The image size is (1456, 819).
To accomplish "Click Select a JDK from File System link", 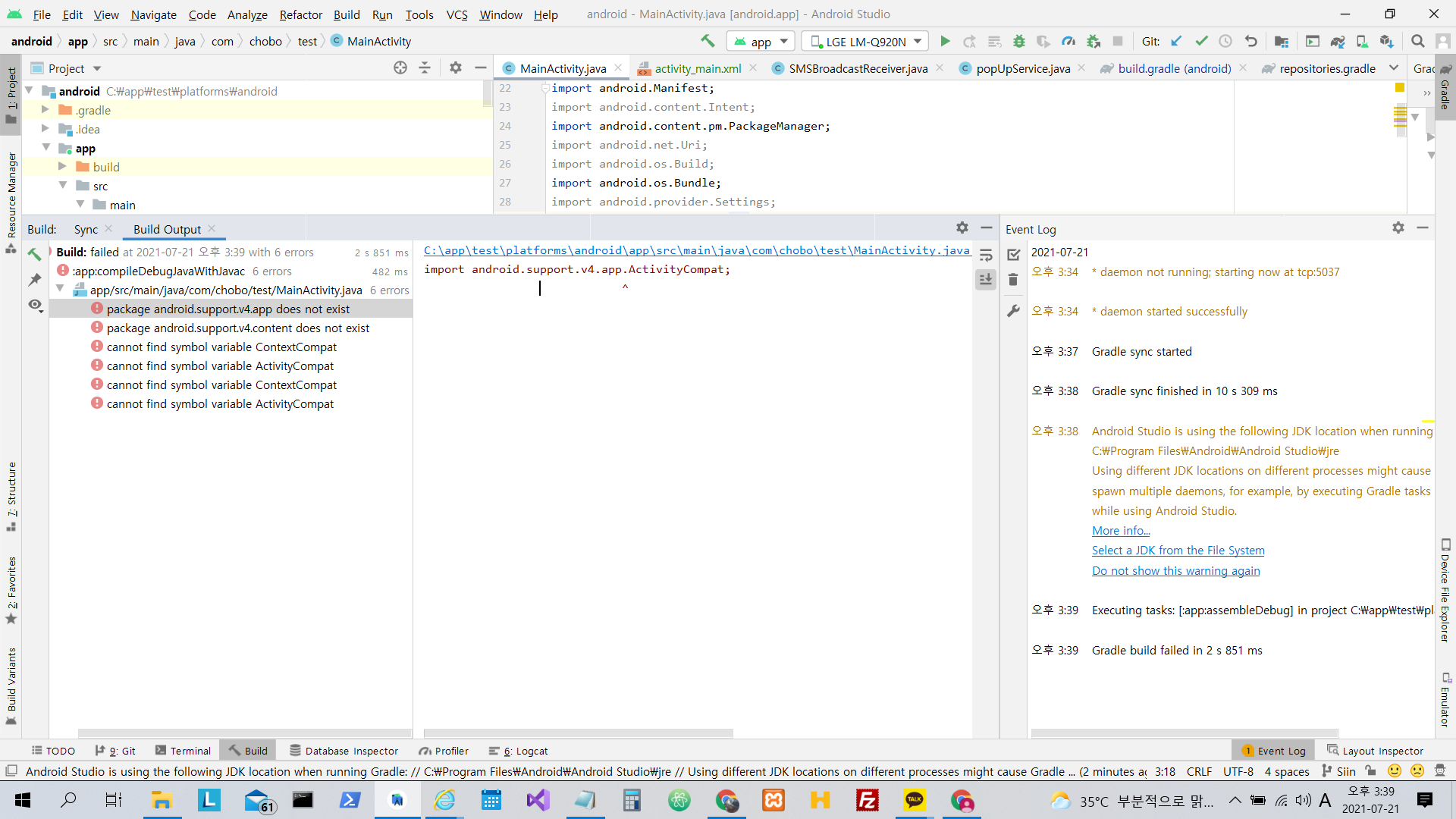I will 1178,551.
